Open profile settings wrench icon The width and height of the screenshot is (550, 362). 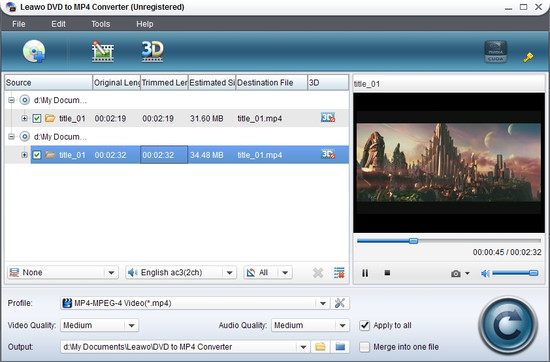tap(340, 303)
